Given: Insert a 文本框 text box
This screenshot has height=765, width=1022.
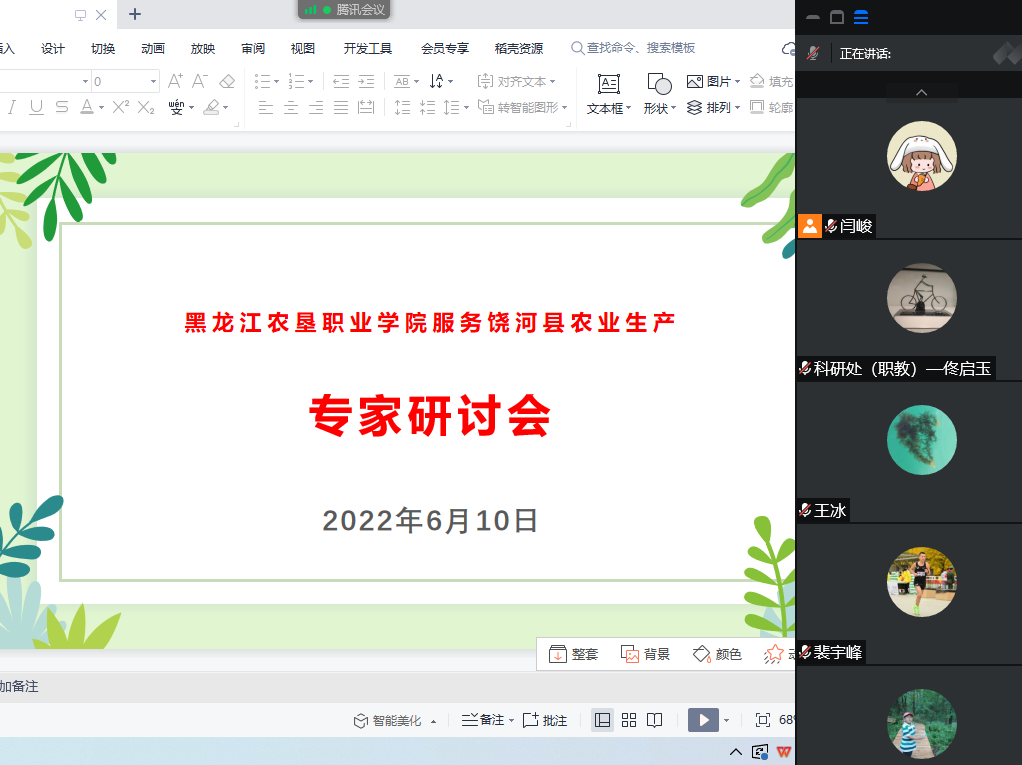Looking at the screenshot, I should pos(609,94).
